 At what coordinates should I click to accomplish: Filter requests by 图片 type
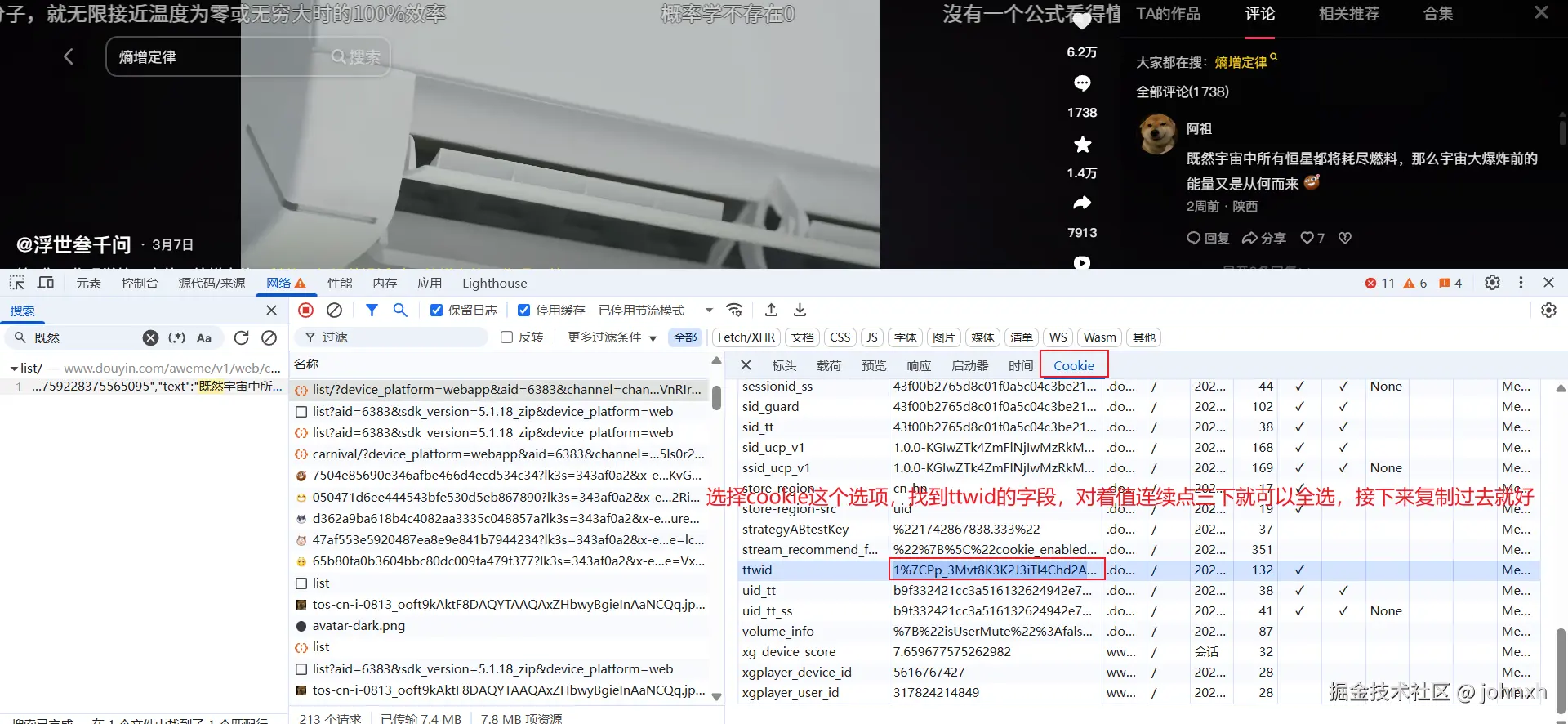(x=943, y=337)
